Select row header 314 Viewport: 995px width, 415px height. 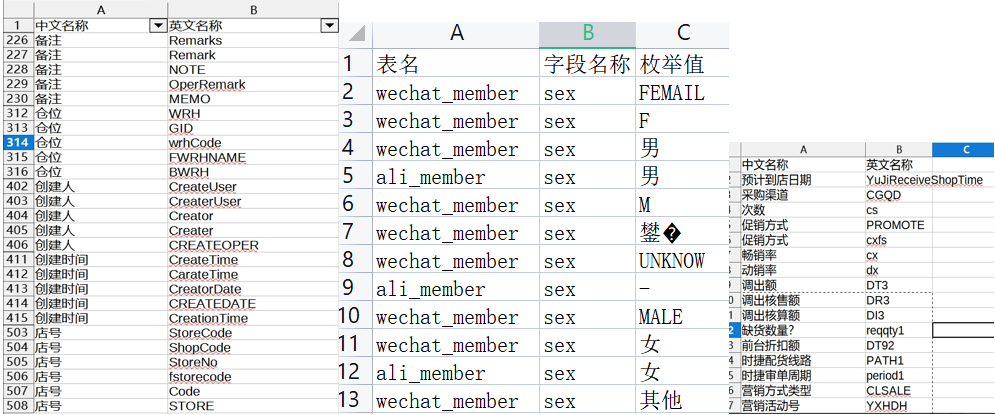(16, 143)
